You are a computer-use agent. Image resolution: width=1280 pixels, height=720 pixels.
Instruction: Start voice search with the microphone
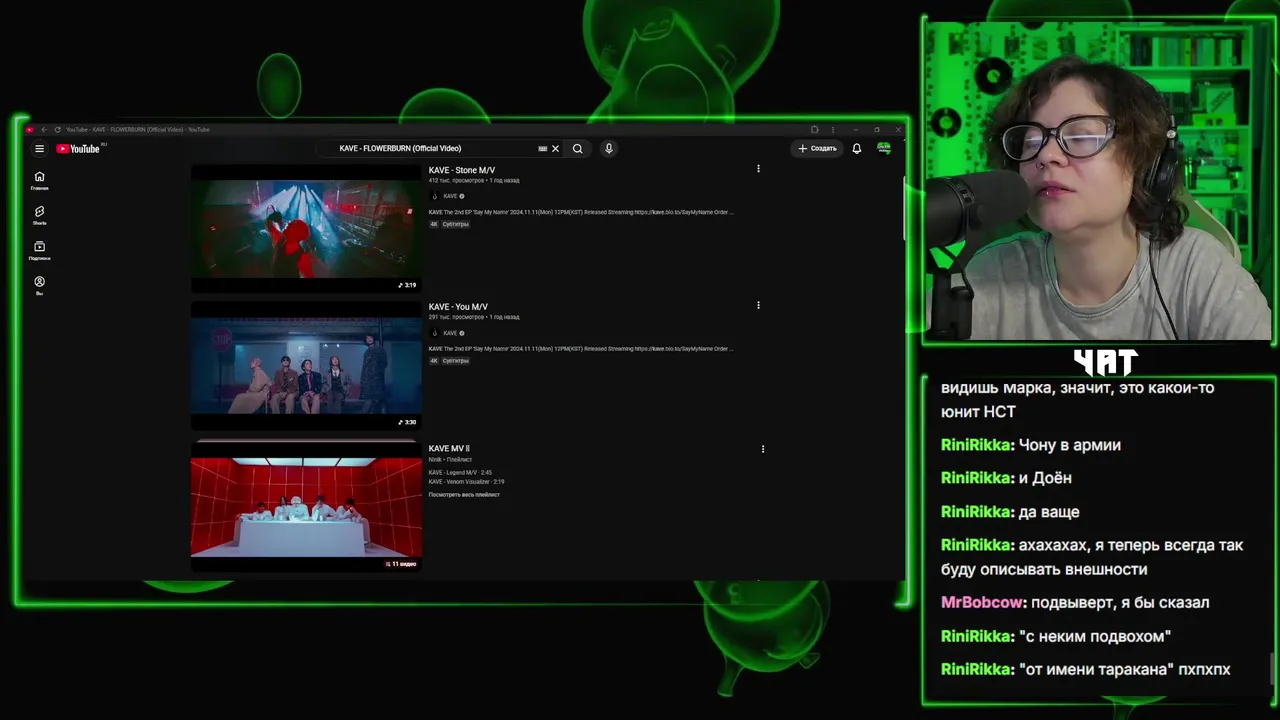pos(608,149)
